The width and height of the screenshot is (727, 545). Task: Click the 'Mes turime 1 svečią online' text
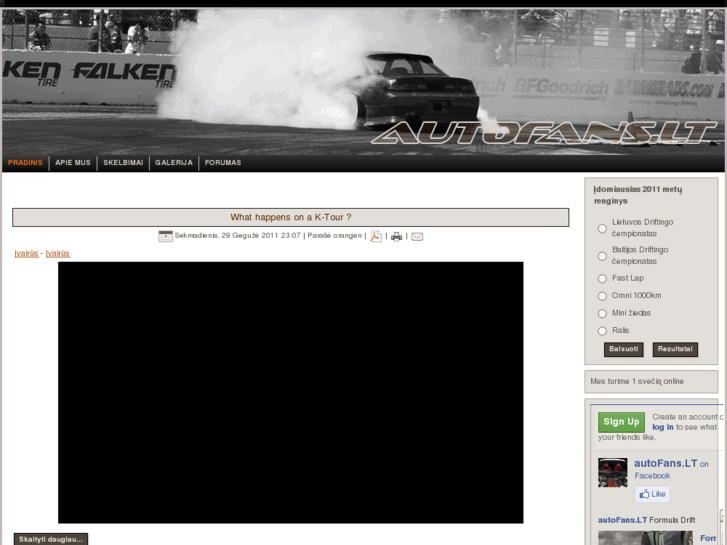[x=637, y=381]
